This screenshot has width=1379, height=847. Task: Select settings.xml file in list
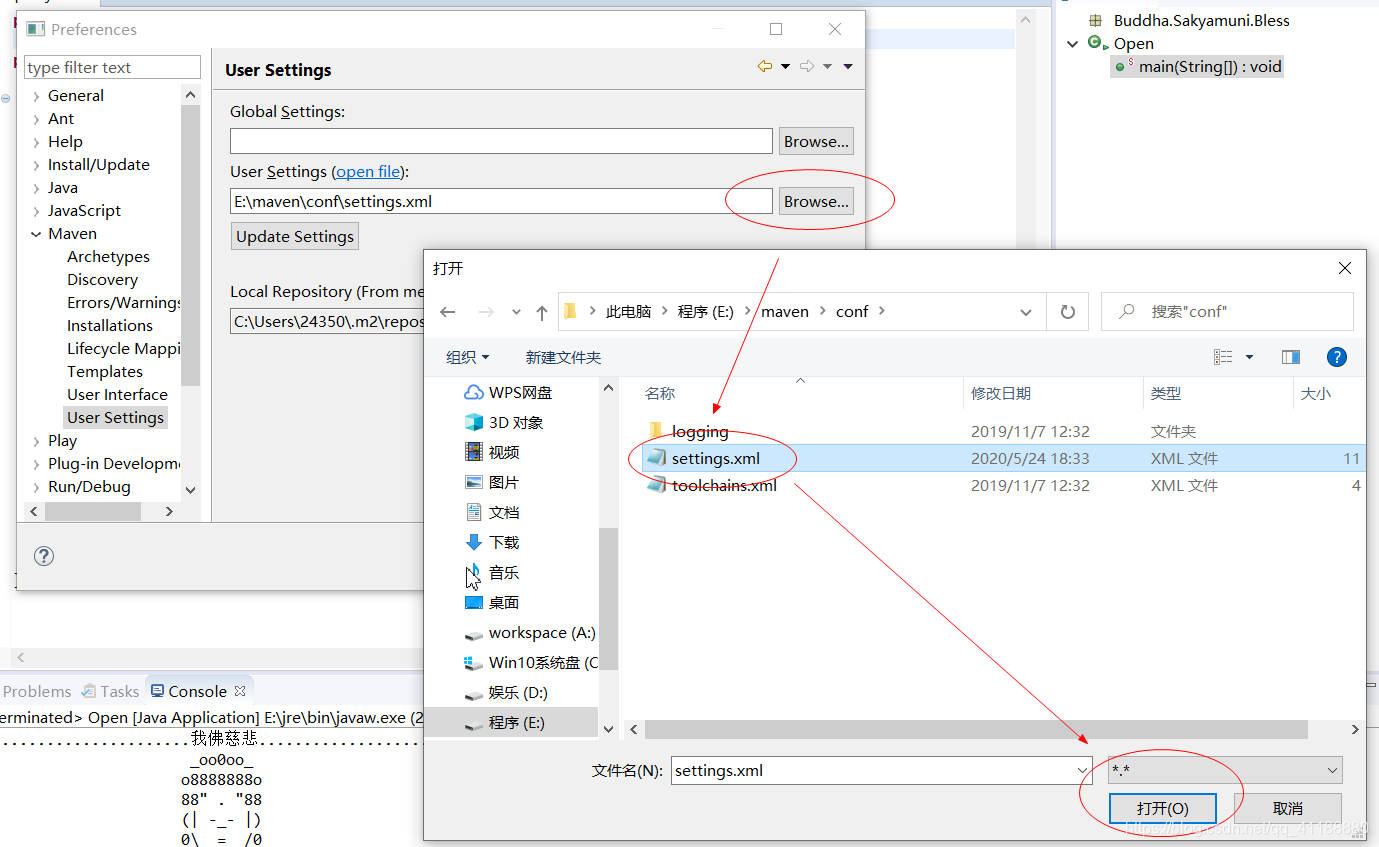[x=716, y=459]
